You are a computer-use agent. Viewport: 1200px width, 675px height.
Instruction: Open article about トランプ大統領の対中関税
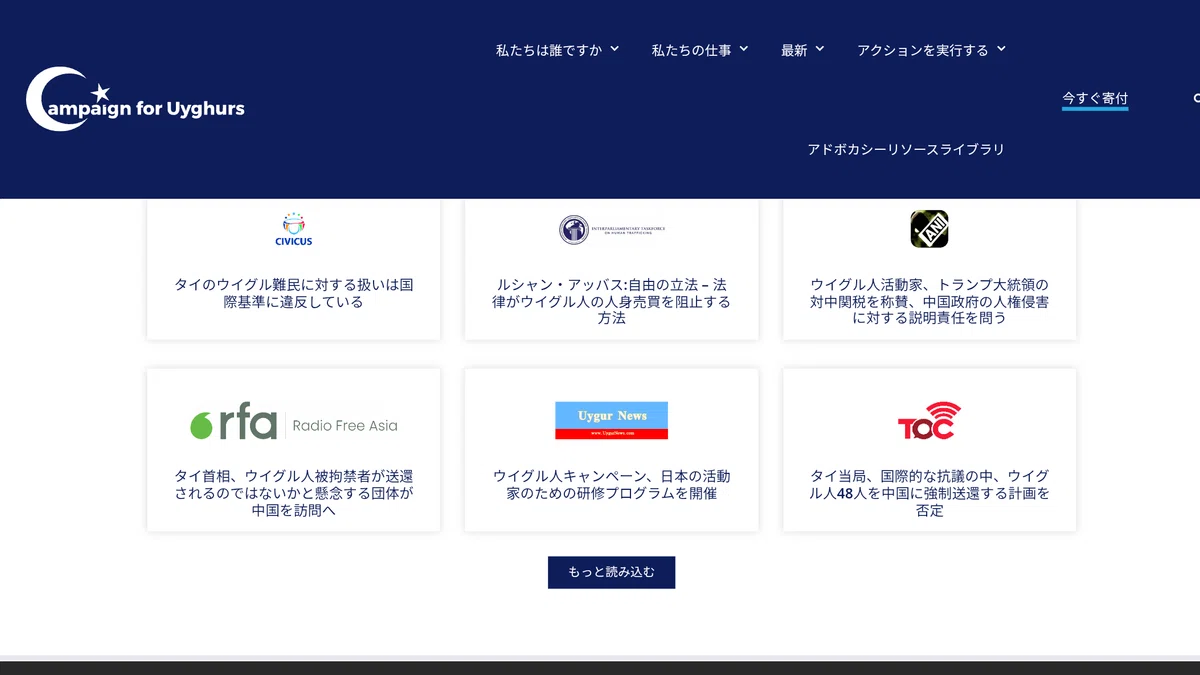click(929, 301)
